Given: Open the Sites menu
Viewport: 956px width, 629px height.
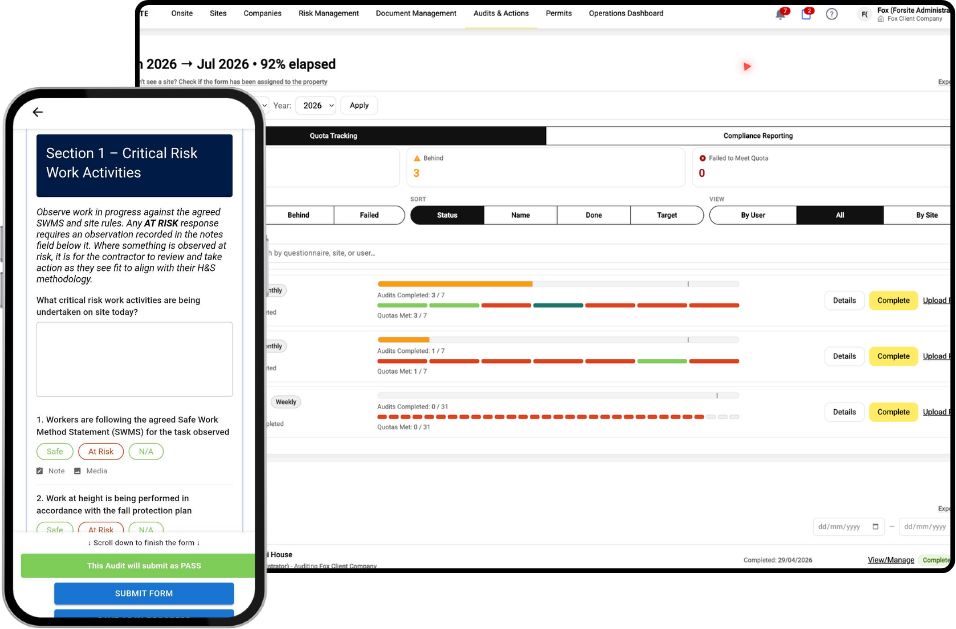Looking at the screenshot, I should (218, 13).
